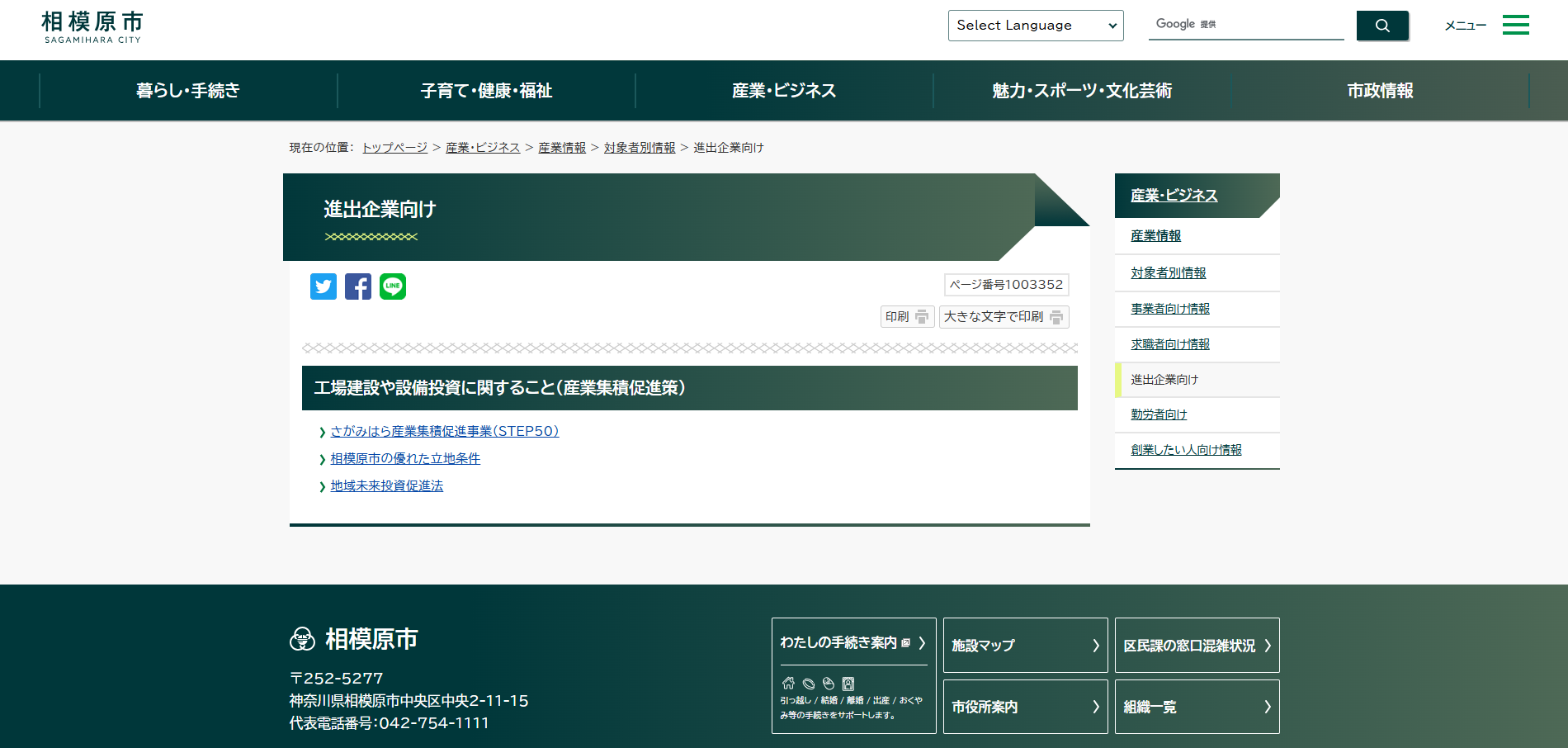Viewport: 1568px width, 748px height.
Task: Click sidebar header 産業・ビジネス
Action: [x=1174, y=196]
